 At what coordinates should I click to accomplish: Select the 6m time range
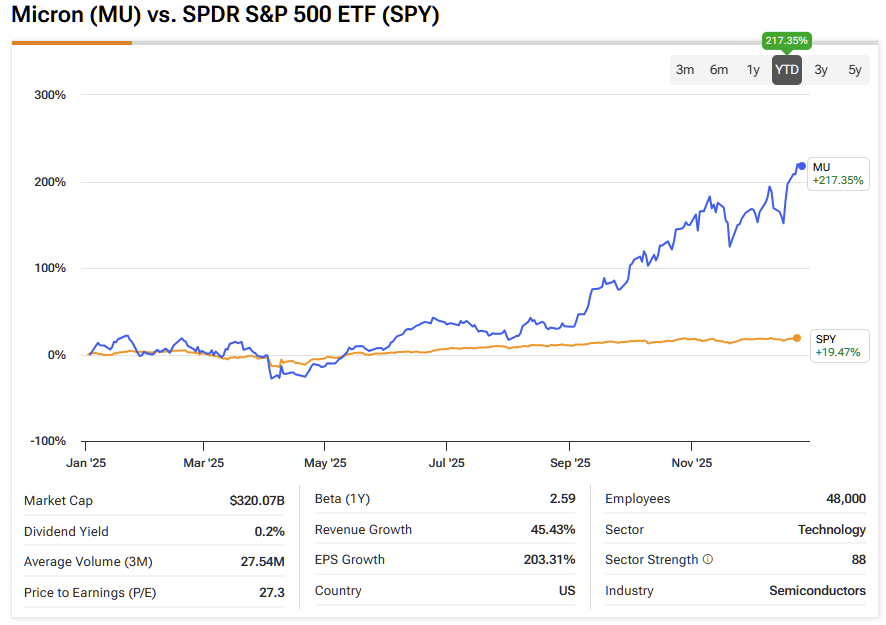tap(719, 70)
